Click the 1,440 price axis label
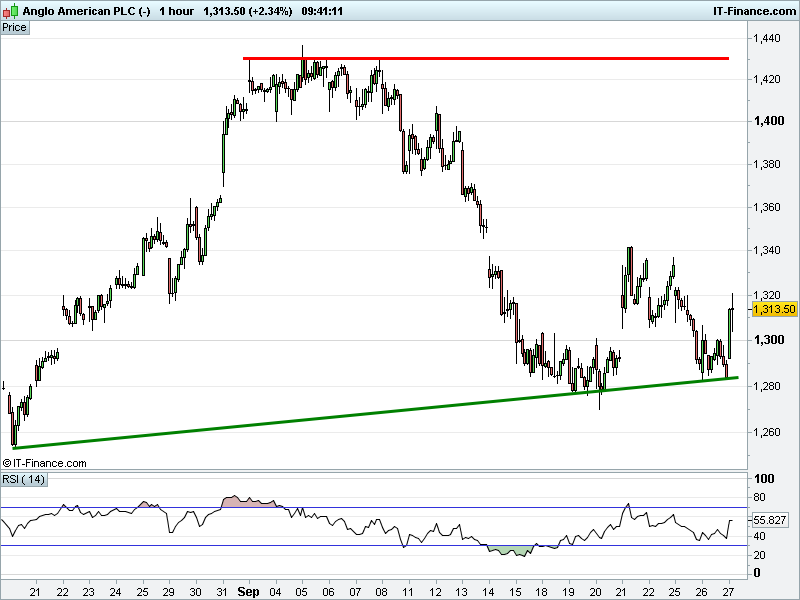 pos(767,38)
